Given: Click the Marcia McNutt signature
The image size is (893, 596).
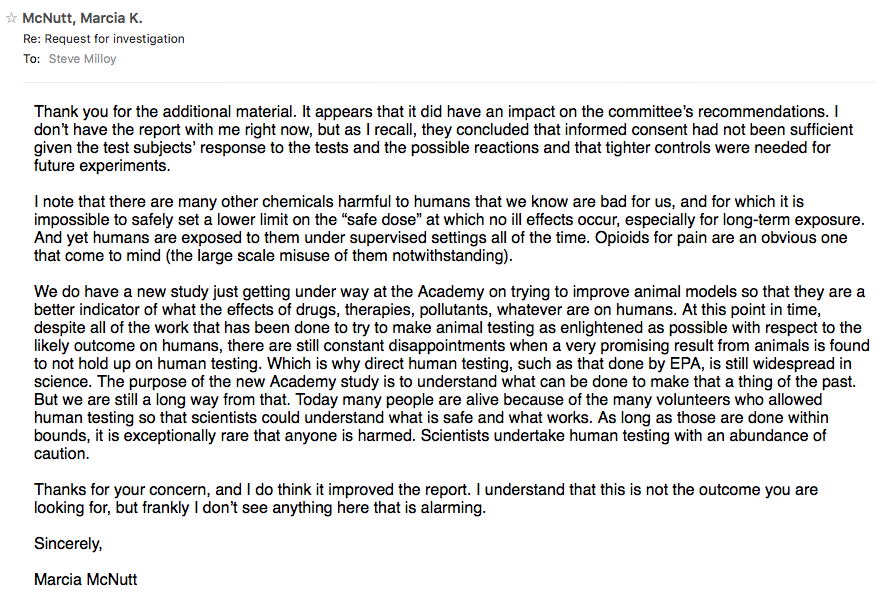Looking at the screenshot, I should point(85,579).
